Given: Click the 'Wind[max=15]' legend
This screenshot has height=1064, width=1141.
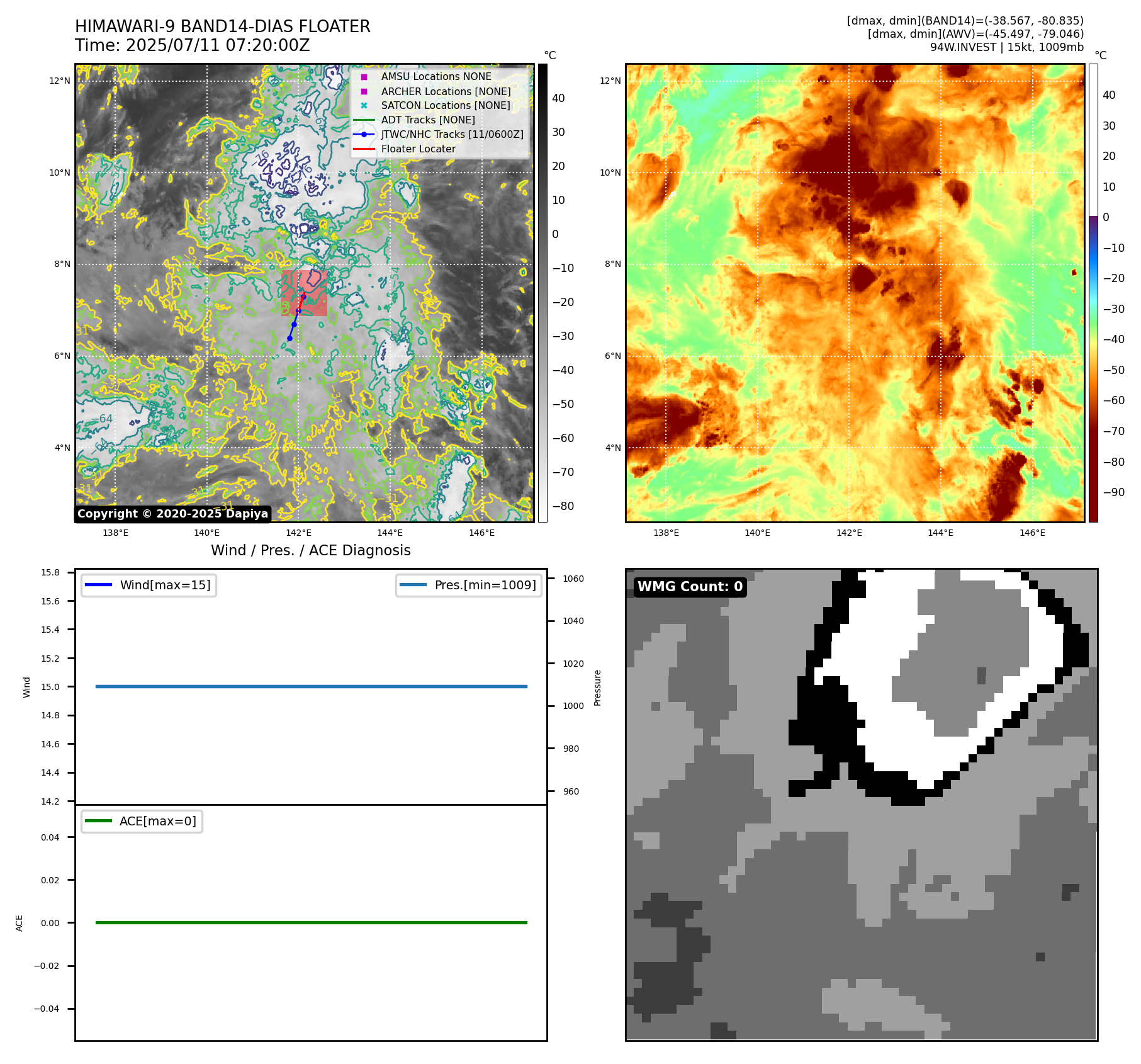Looking at the screenshot, I should [x=149, y=585].
